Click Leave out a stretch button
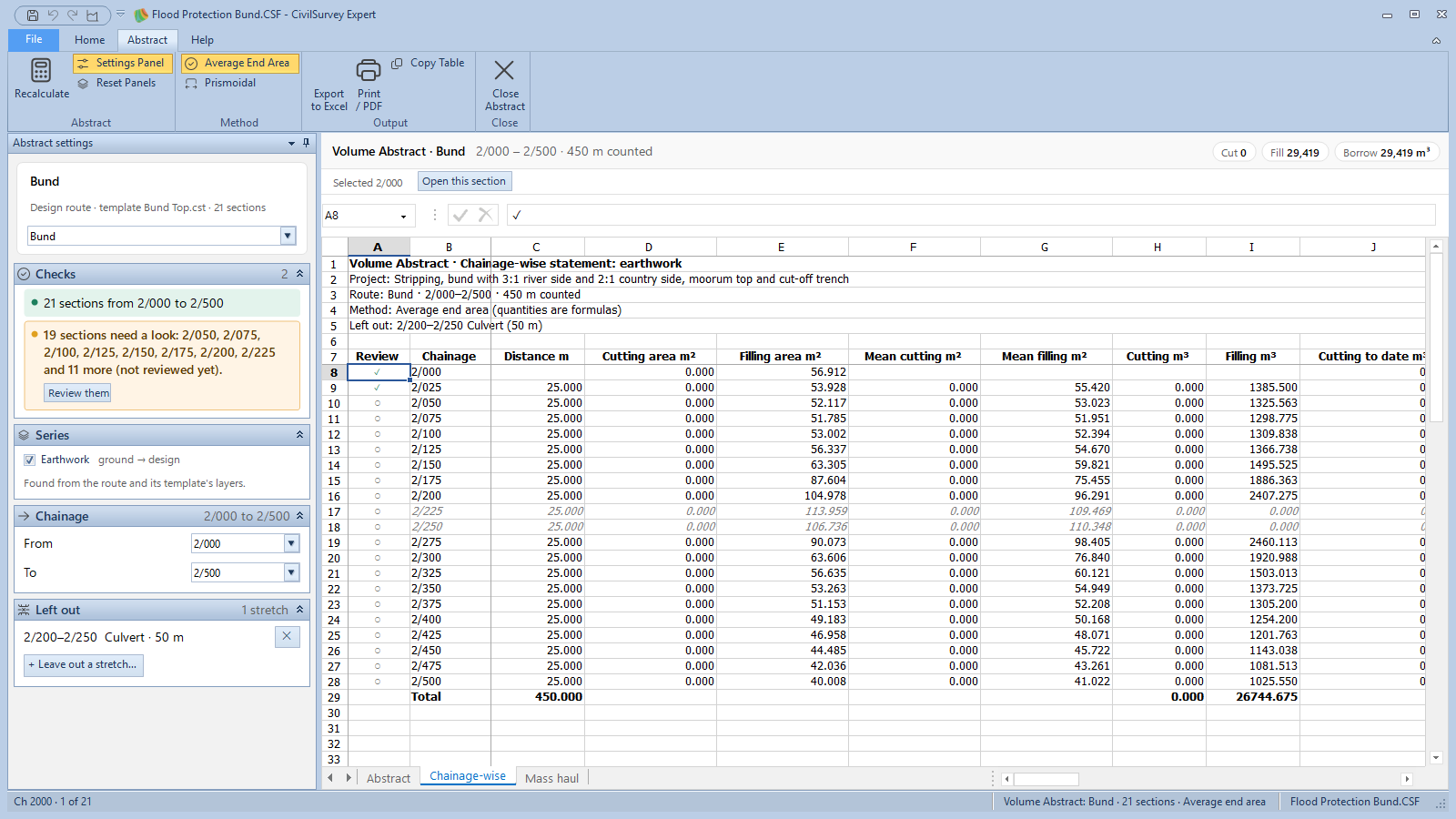This screenshot has width=1456, height=819. coord(83,664)
